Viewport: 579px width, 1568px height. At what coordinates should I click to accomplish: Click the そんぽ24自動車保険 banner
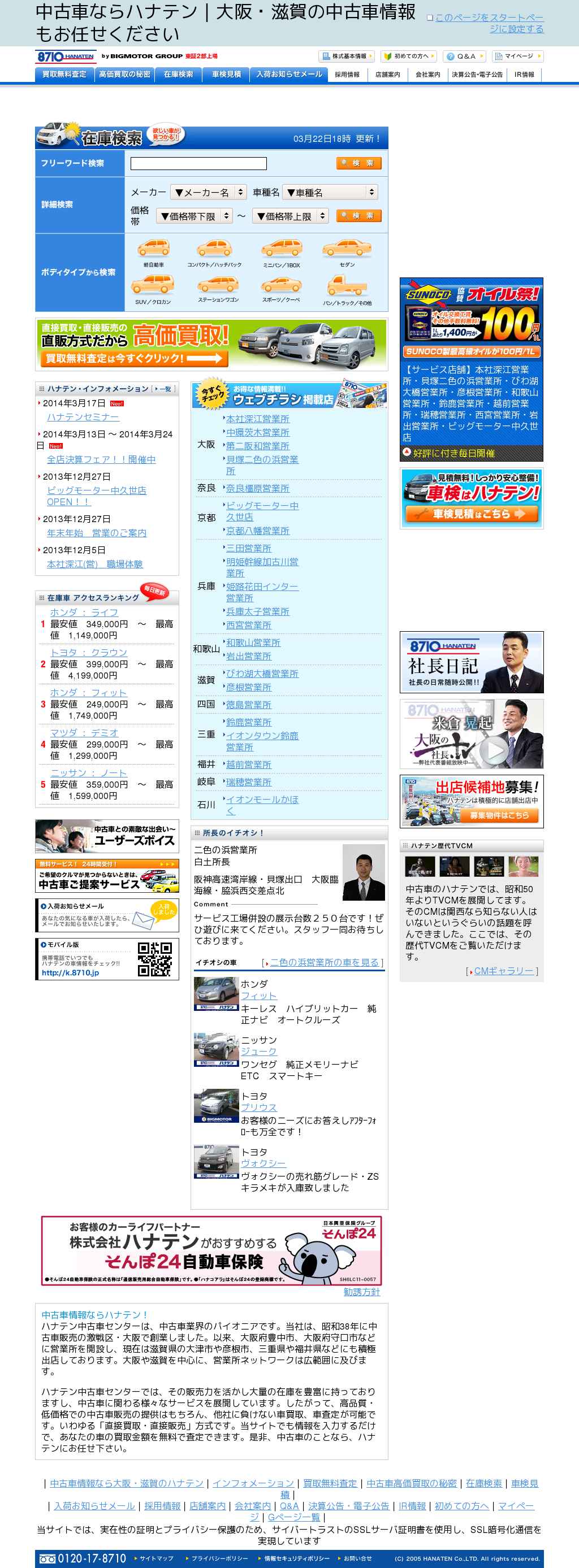tap(211, 1251)
